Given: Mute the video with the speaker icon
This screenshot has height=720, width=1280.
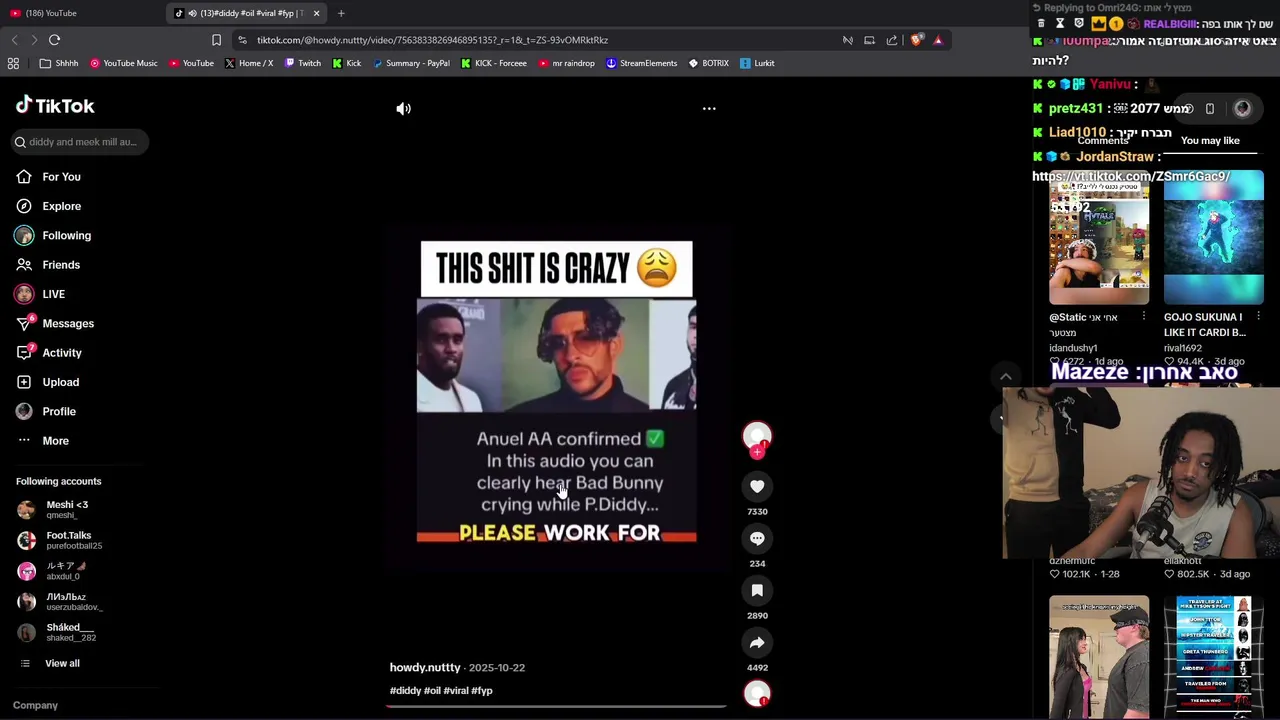Looking at the screenshot, I should coord(403,109).
